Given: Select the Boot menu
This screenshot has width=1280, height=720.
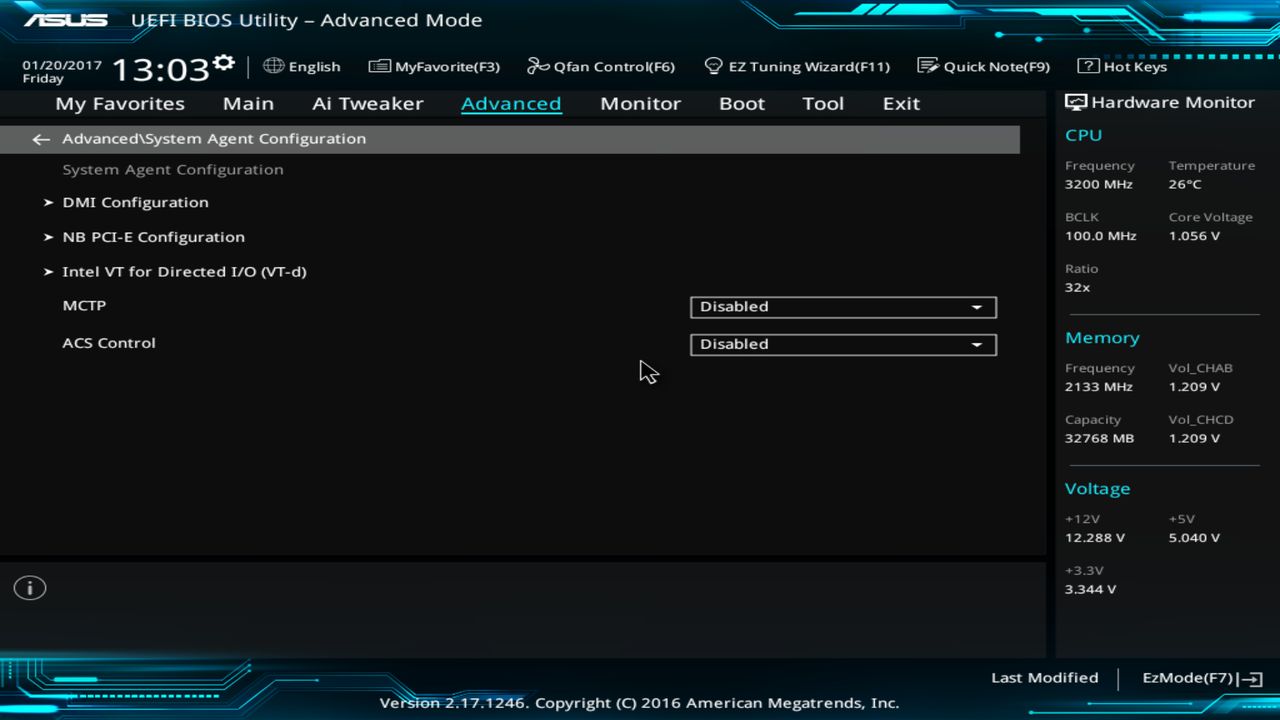Looking at the screenshot, I should click(741, 103).
